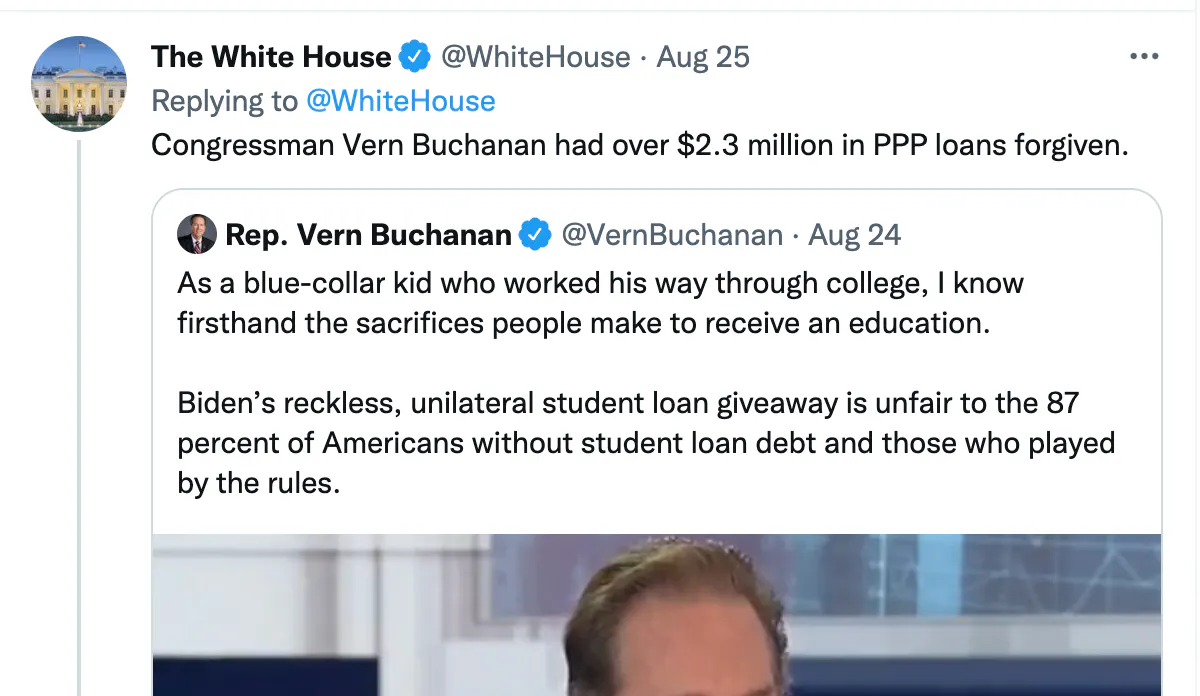1200x696 pixels.
Task: Click the @VernBuchanan handle
Action: click(x=672, y=235)
